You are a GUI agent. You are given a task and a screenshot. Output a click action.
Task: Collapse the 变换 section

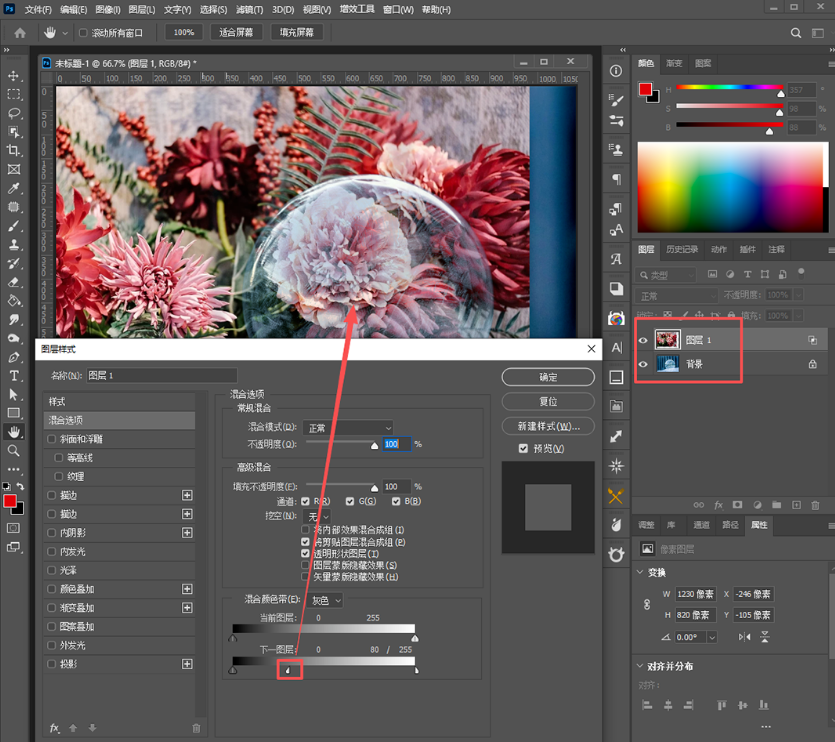640,572
